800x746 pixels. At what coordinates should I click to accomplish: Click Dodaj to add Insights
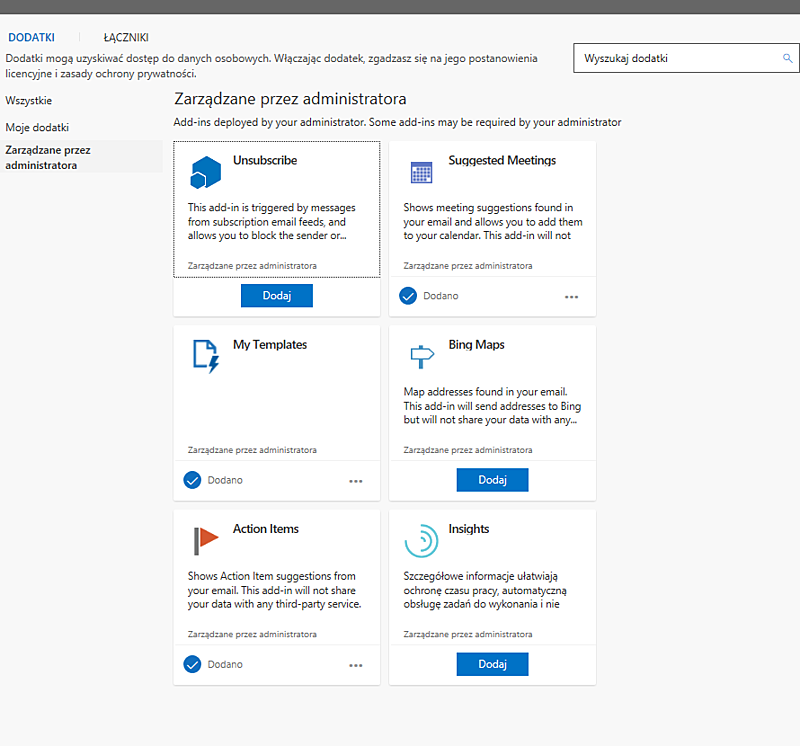pos(492,664)
